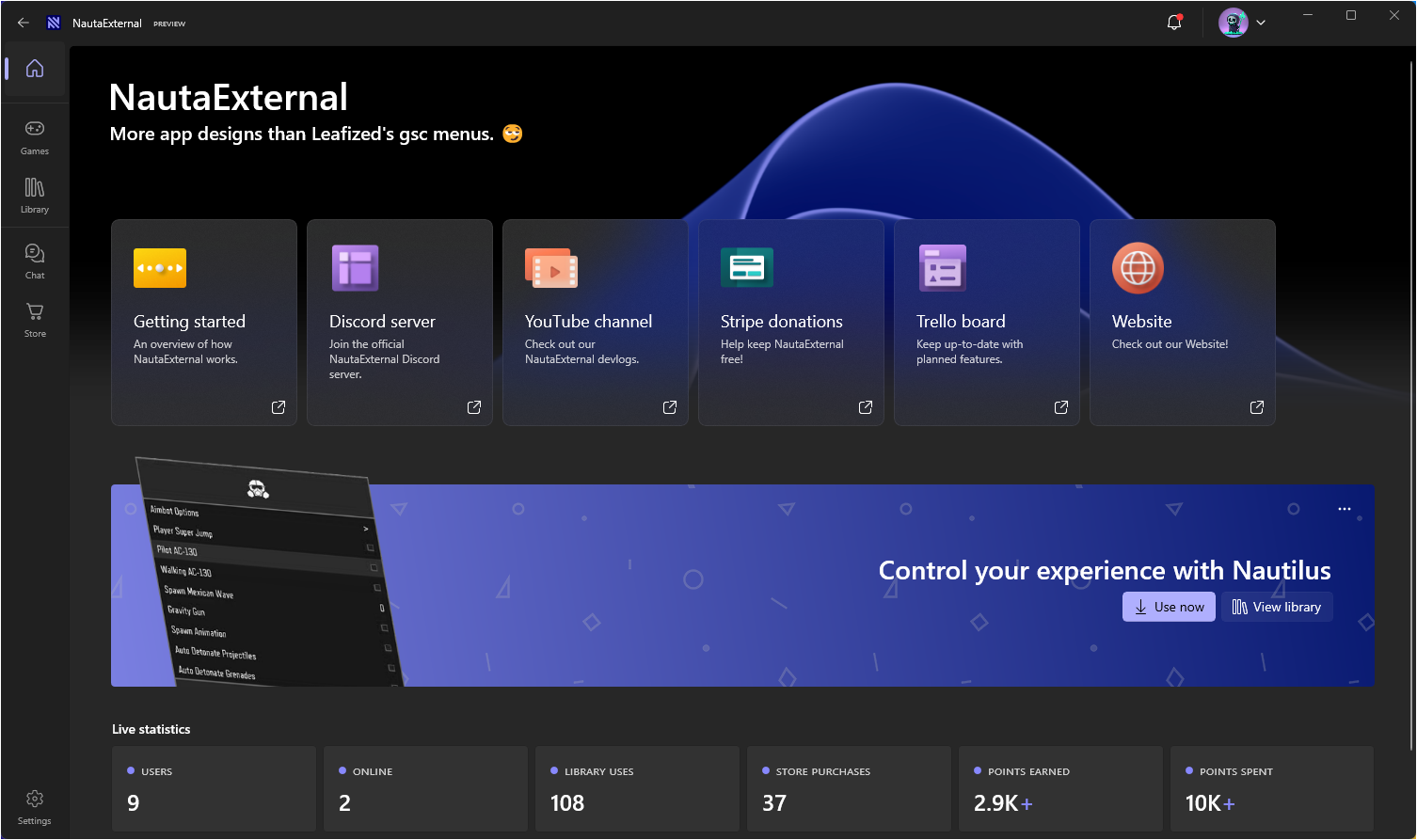Open Settings gear in sidebar
This screenshot has height=840, width=1417.
click(35, 806)
